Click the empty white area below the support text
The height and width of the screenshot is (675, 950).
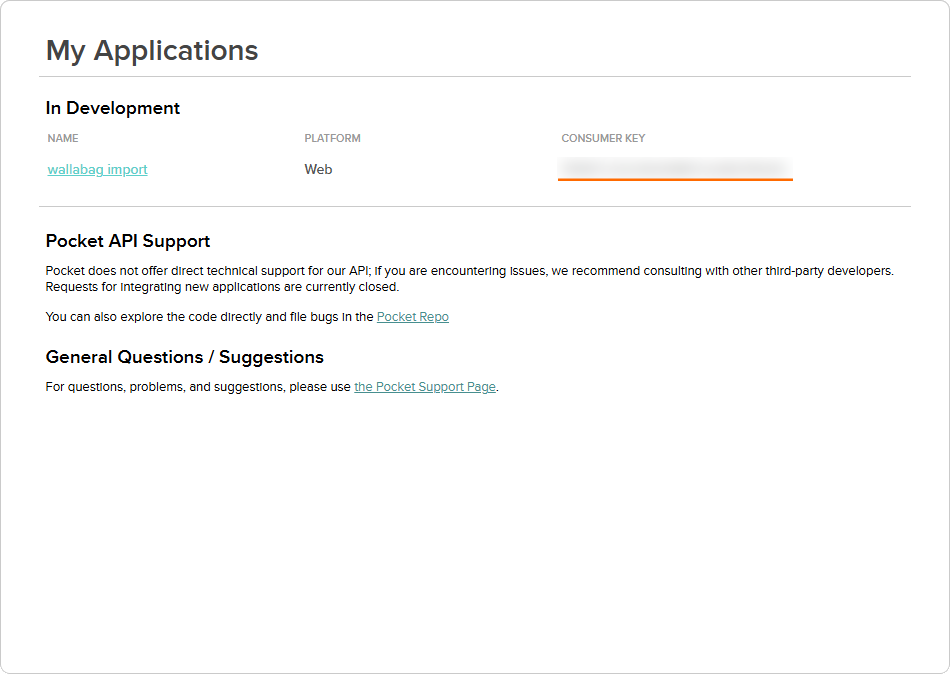point(475,533)
